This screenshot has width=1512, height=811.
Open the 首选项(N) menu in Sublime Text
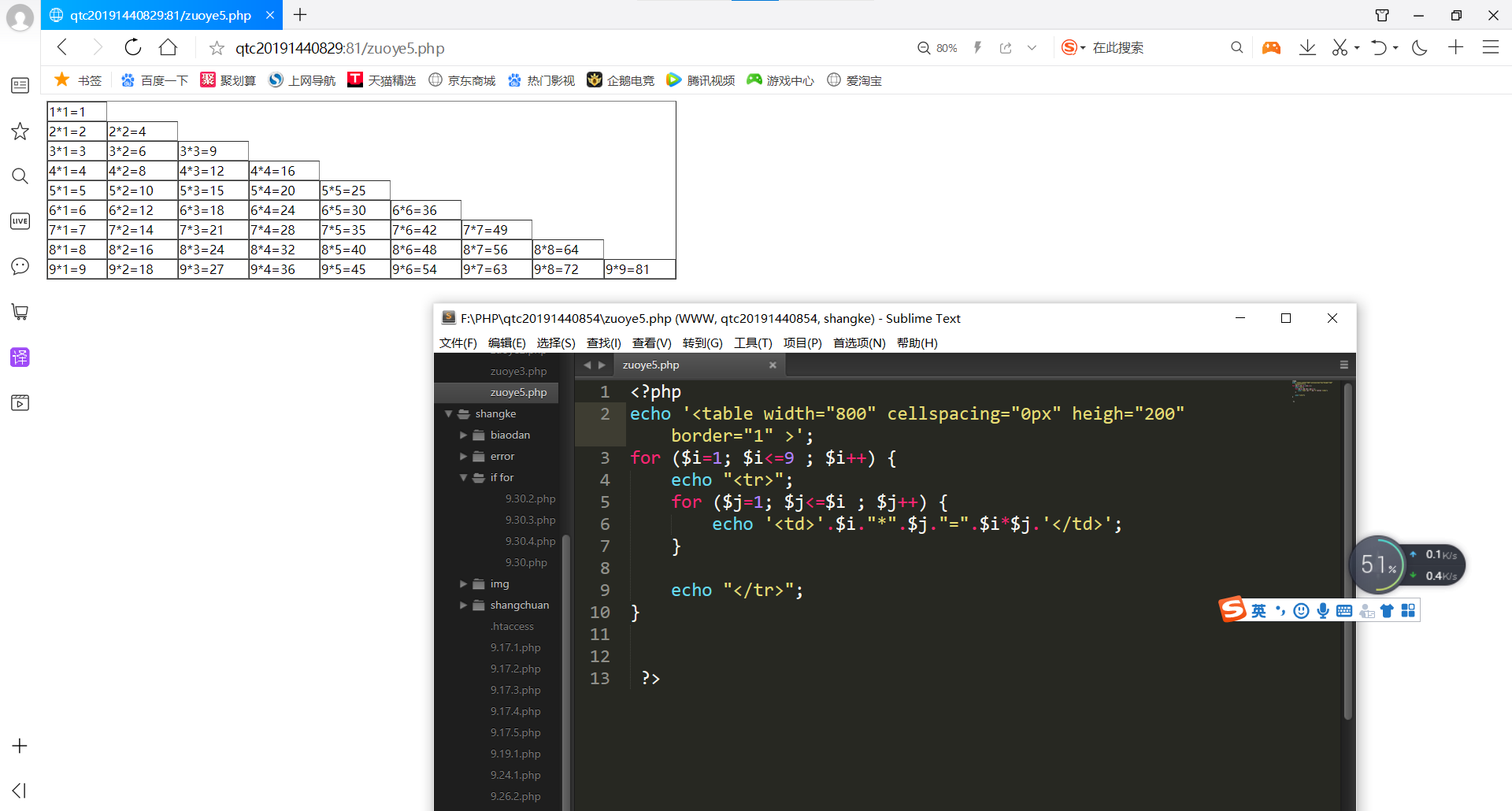click(860, 343)
